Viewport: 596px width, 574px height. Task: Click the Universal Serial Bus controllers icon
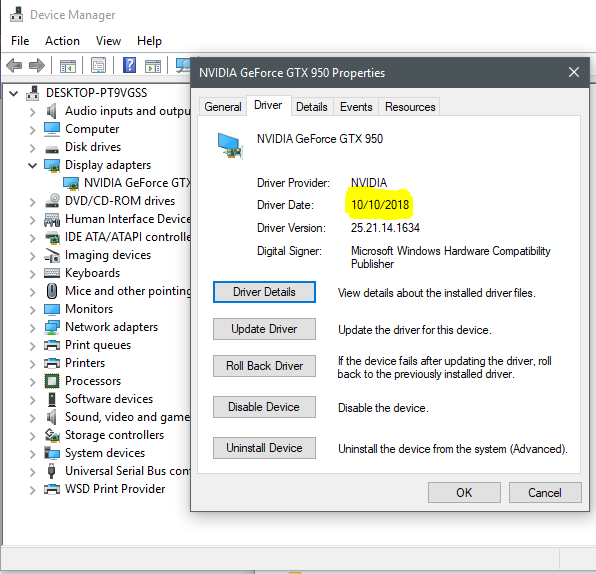pos(52,471)
